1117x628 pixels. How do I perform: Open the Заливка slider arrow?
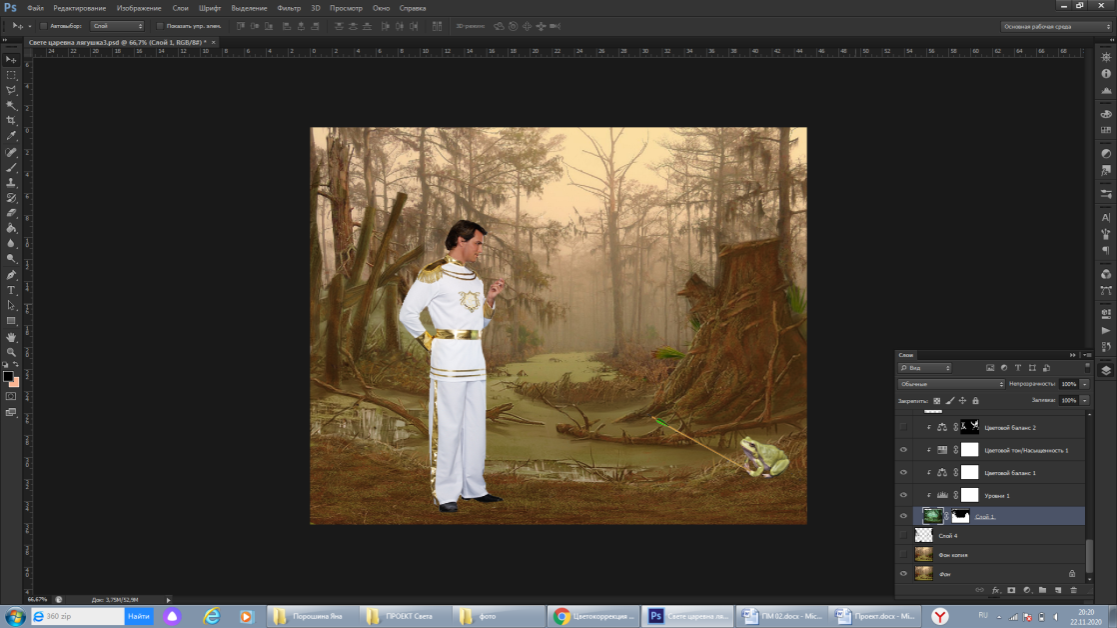1084,401
